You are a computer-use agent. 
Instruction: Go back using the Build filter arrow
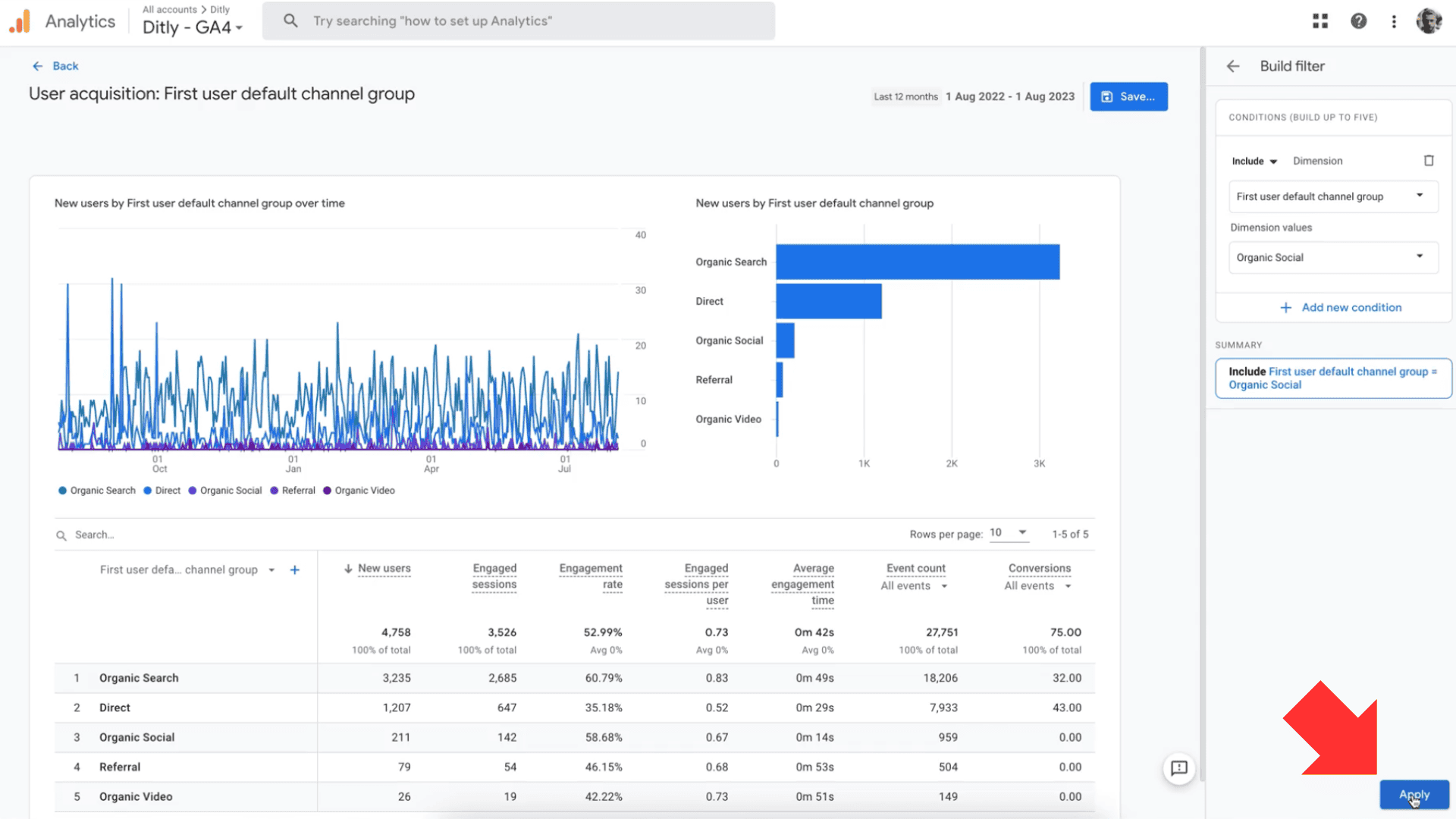click(x=1233, y=66)
